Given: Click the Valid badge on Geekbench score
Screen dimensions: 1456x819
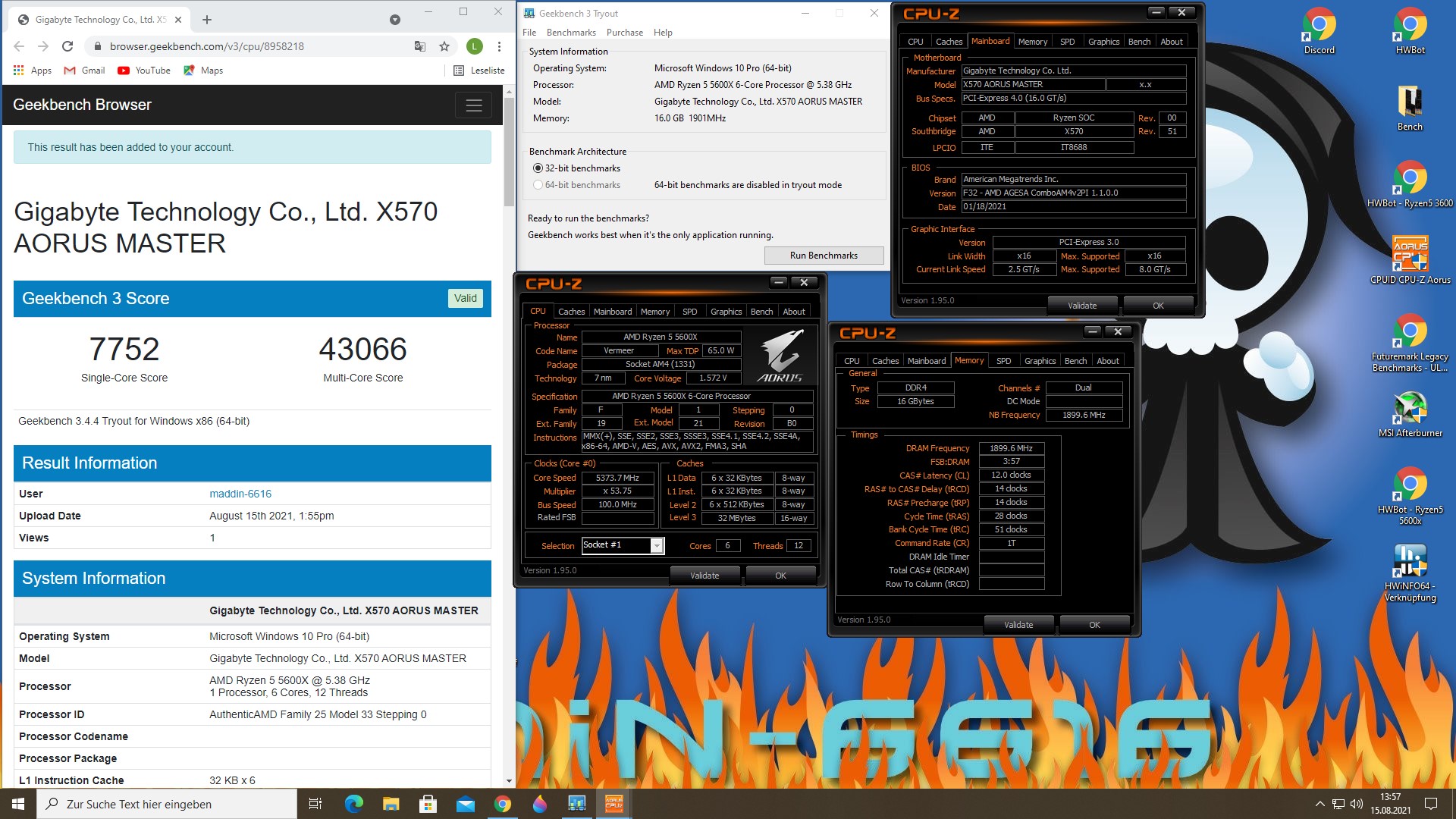Looking at the screenshot, I should pyautogui.click(x=466, y=298).
